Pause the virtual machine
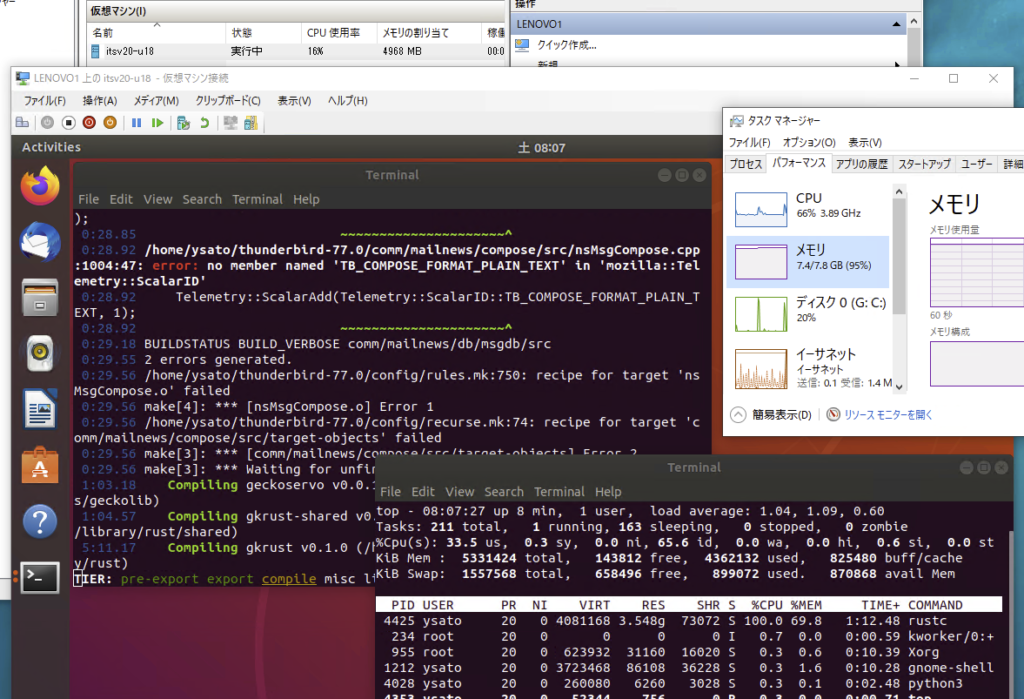 point(136,123)
